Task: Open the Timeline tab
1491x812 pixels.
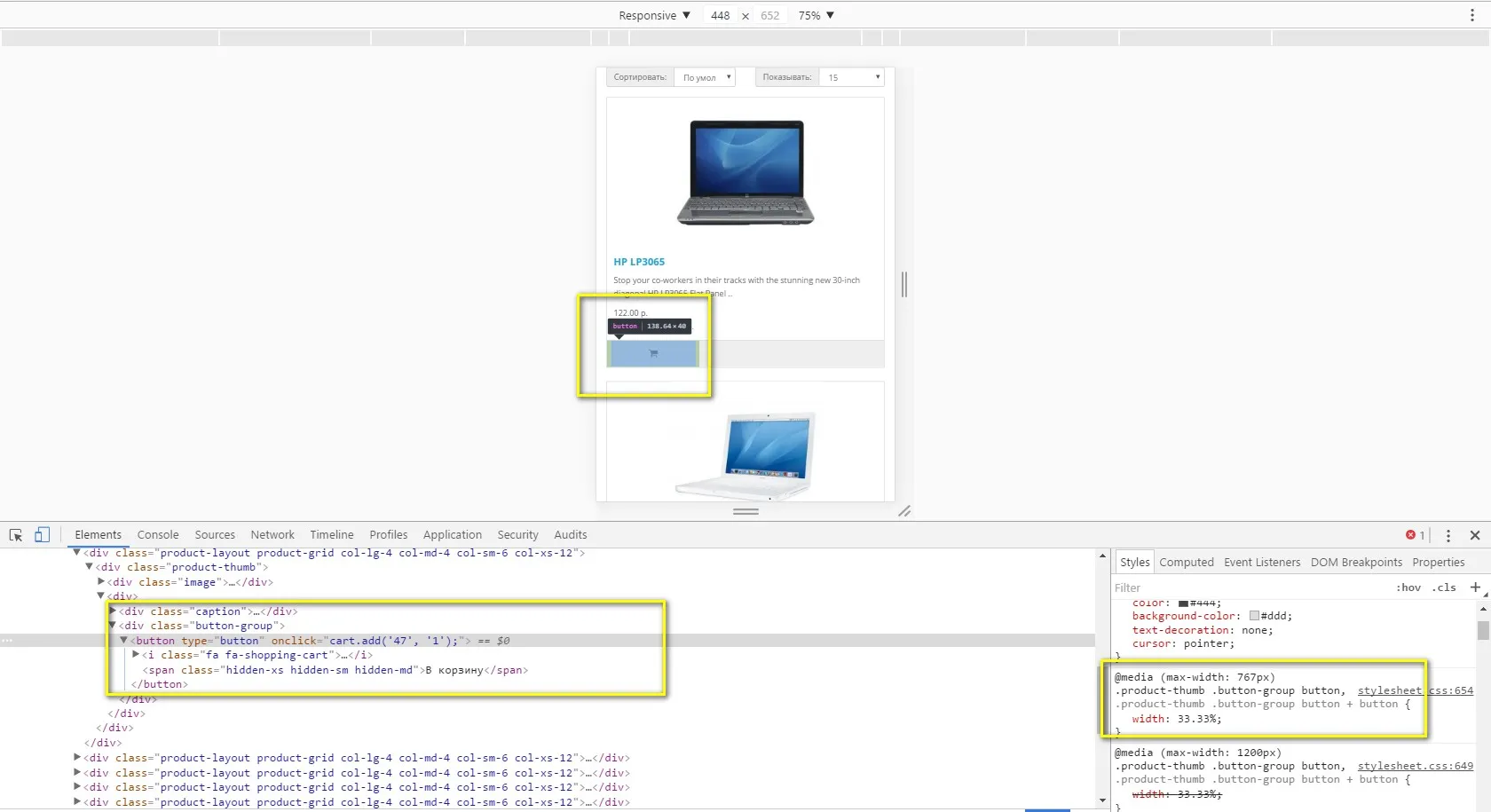Action: point(332,535)
